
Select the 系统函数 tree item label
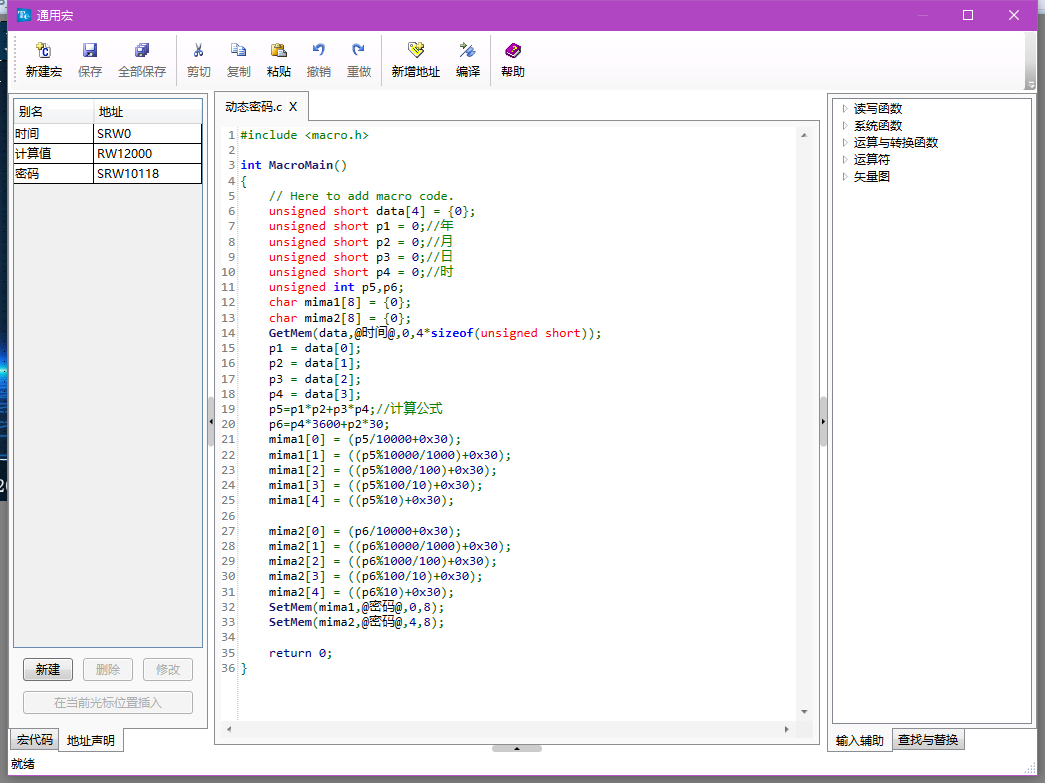click(878, 125)
